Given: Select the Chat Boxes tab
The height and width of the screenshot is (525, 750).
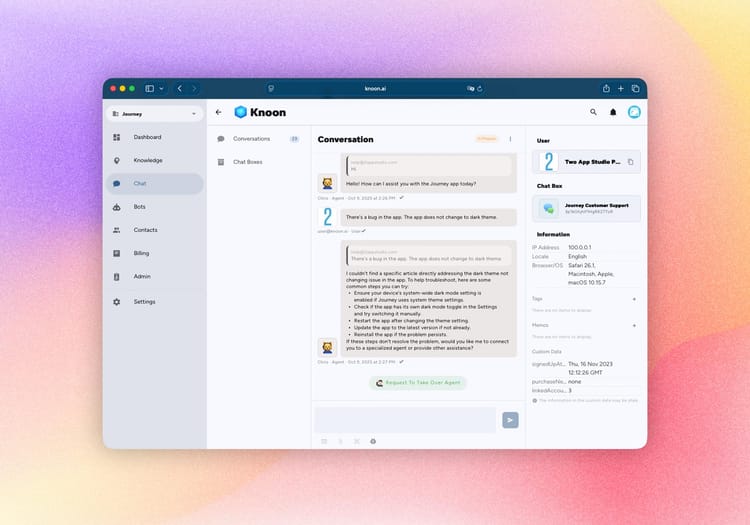Looking at the screenshot, I should 247,161.
